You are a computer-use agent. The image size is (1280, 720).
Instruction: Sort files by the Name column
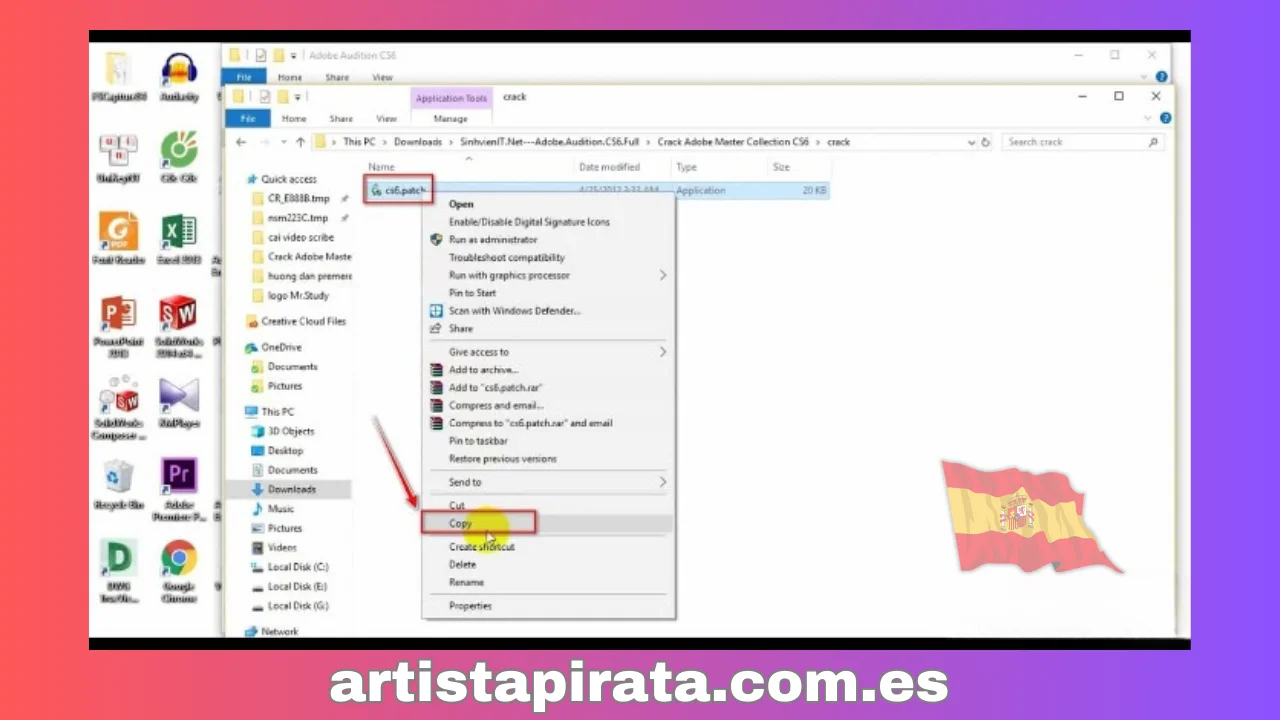point(381,167)
